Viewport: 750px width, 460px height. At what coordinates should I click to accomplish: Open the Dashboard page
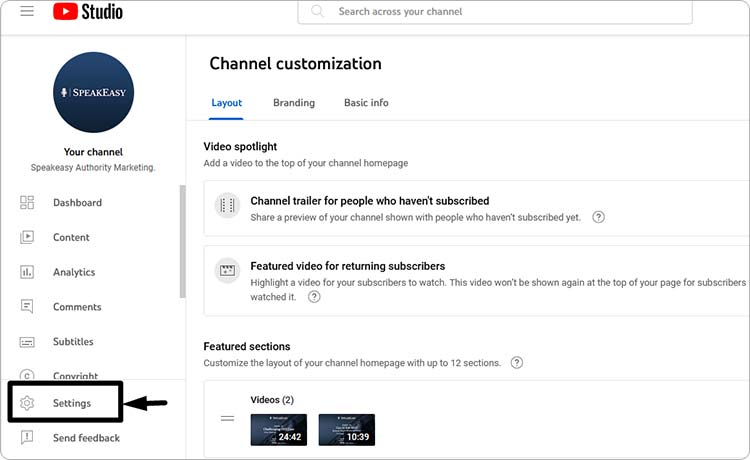[x=77, y=203]
